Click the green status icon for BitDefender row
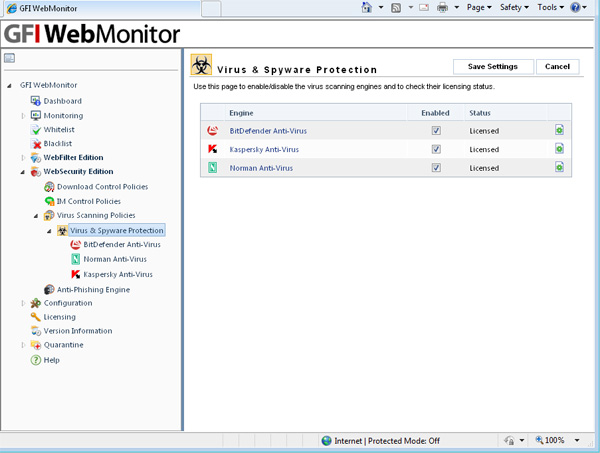This screenshot has width=600, height=453. 560,131
